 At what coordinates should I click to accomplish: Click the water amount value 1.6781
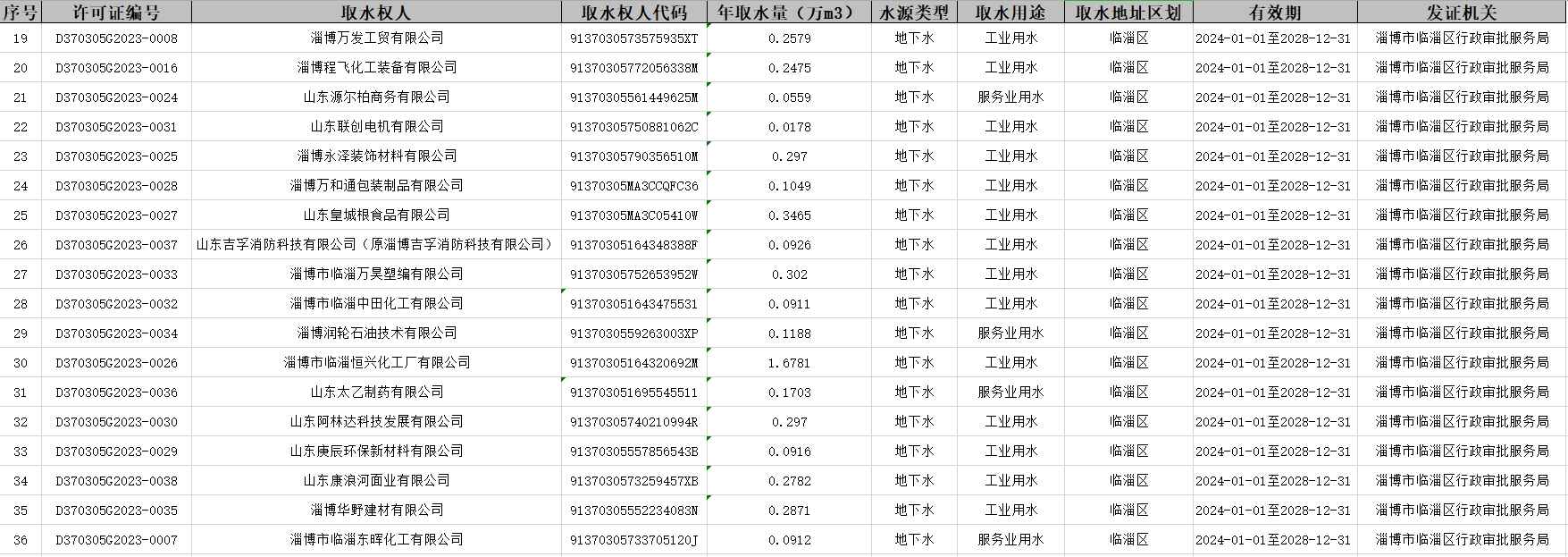(x=789, y=363)
